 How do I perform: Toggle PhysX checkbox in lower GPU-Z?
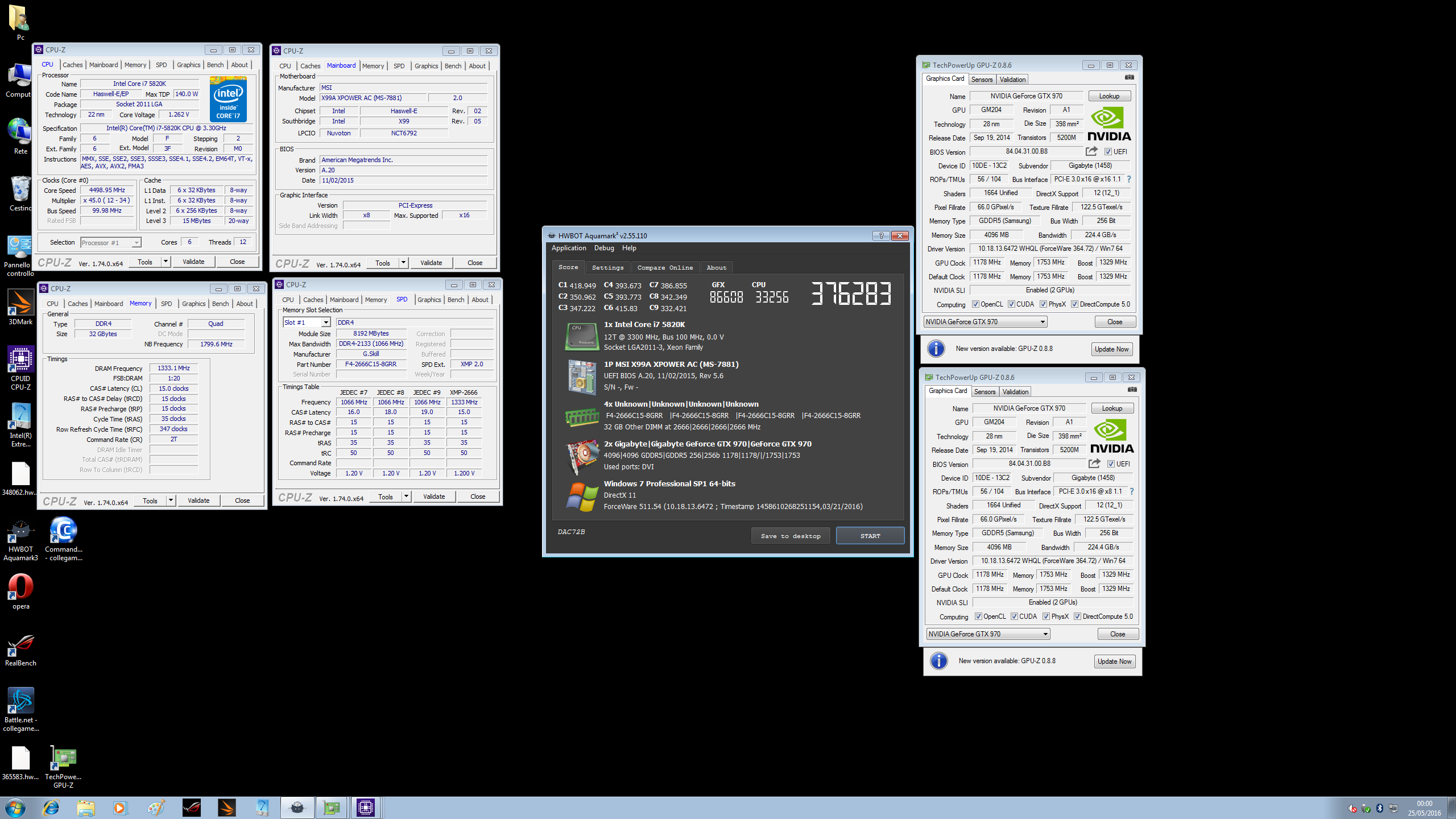(1046, 617)
